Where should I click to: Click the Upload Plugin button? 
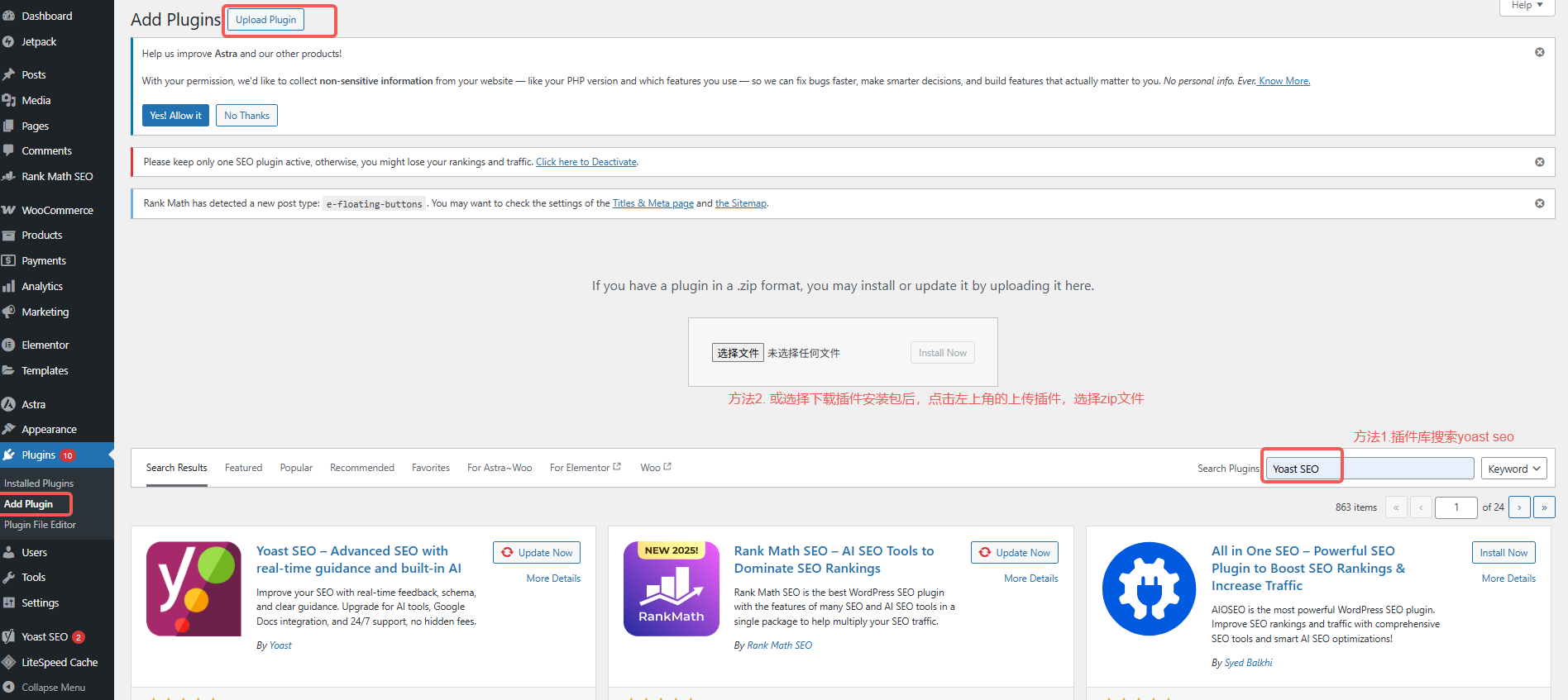pyautogui.click(x=265, y=20)
